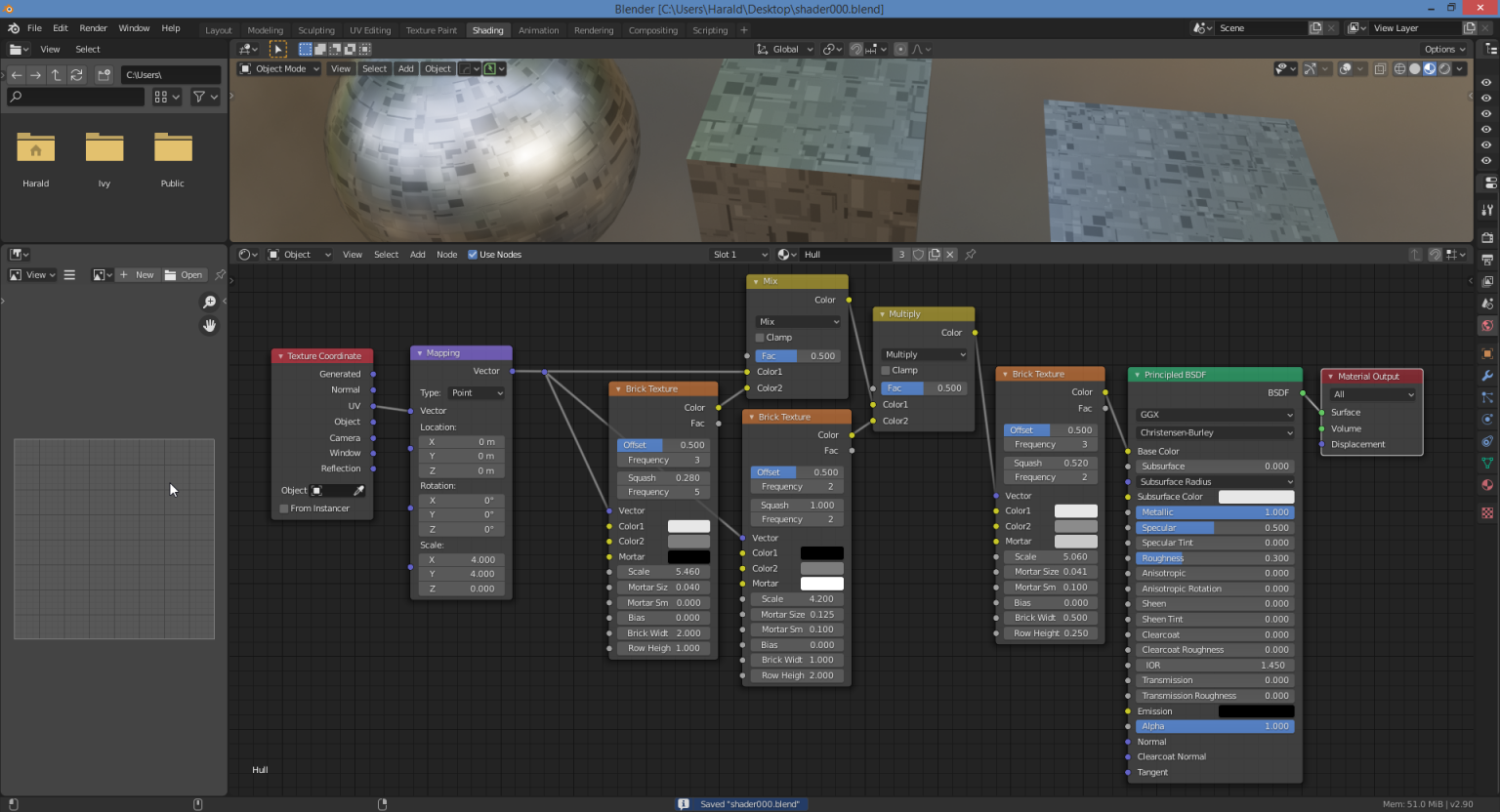
Task: Click the Metallic slider in Principled BSDF
Action: [1215, 512]
